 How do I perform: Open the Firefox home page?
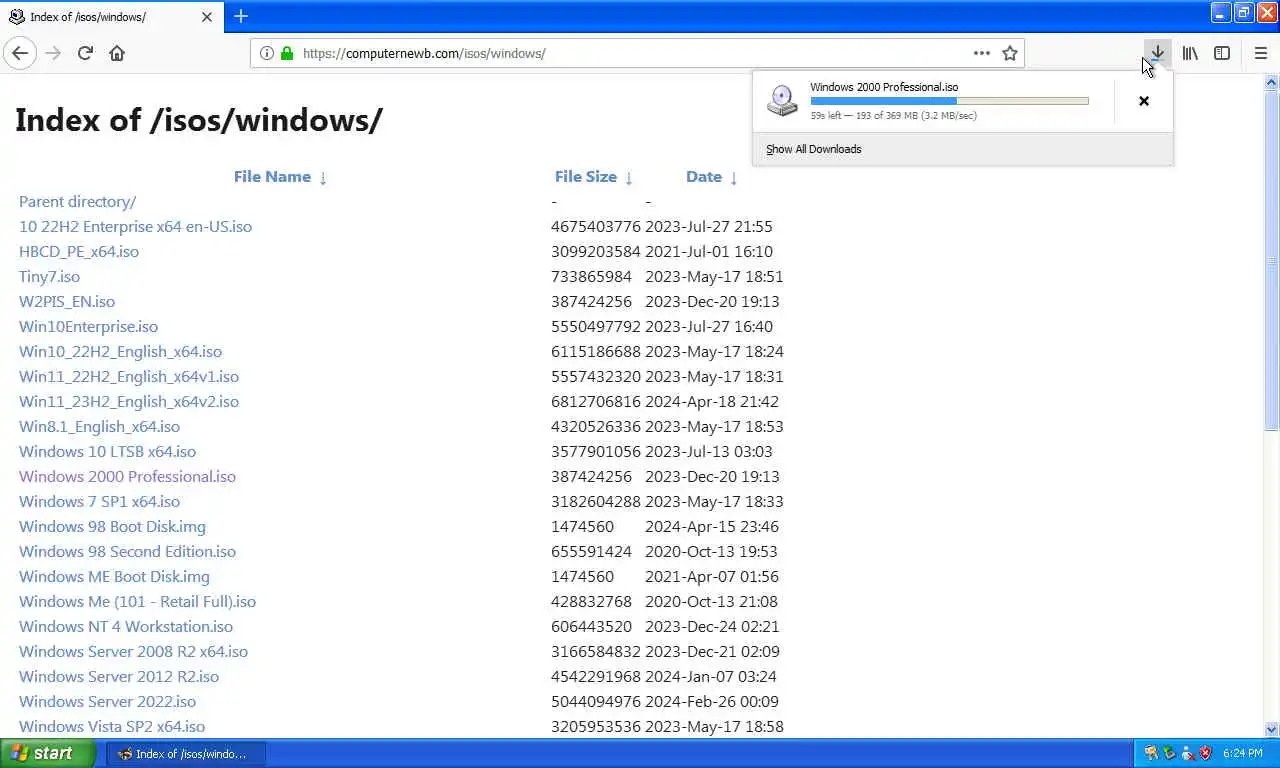coord(117,53)
